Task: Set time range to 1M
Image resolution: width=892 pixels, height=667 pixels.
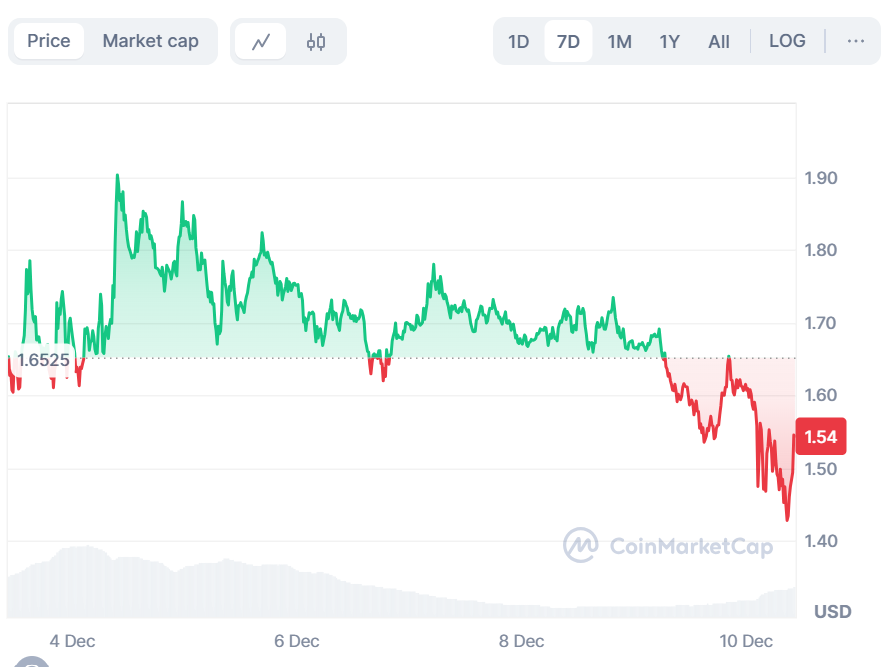Action: coord(619,42)
